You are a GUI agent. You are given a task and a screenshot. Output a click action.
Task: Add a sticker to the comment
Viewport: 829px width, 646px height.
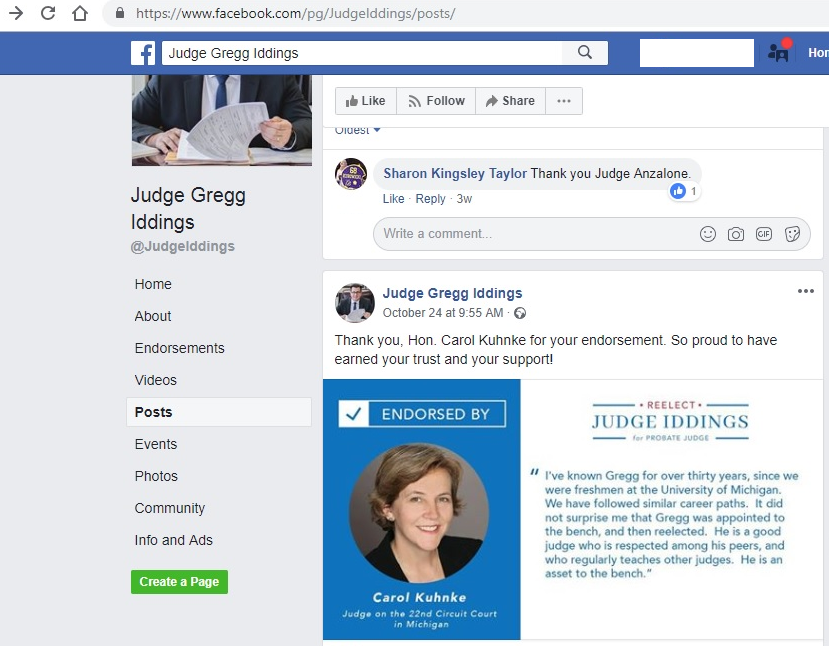[x=792, y=234]
